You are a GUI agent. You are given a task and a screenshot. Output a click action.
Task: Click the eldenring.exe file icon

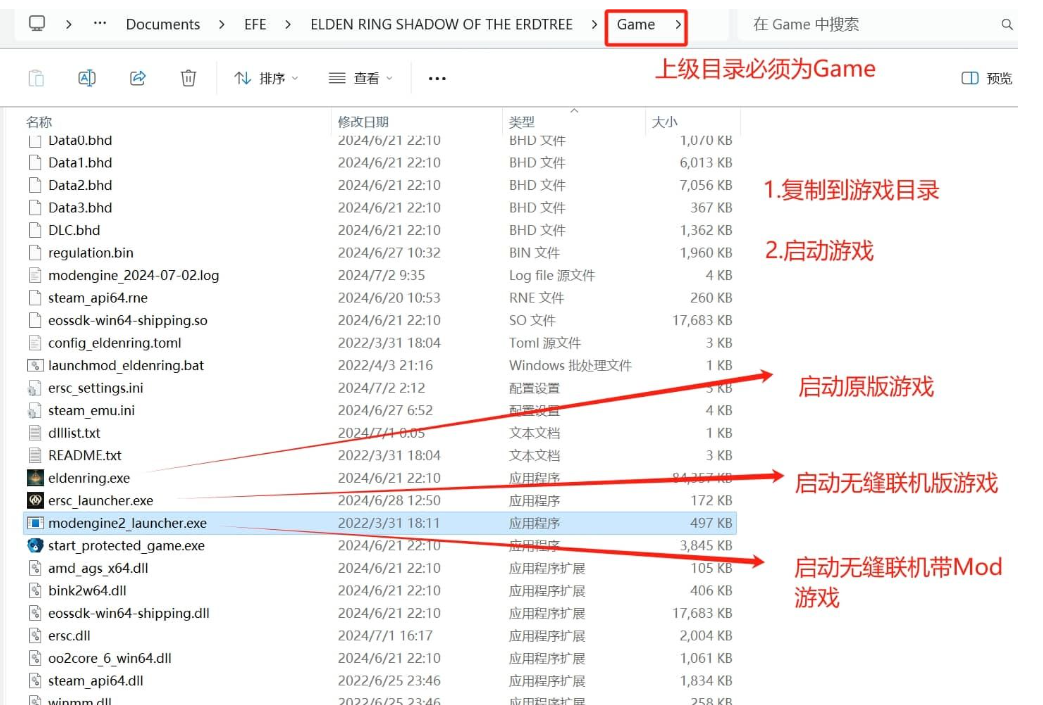click(35, 478)
